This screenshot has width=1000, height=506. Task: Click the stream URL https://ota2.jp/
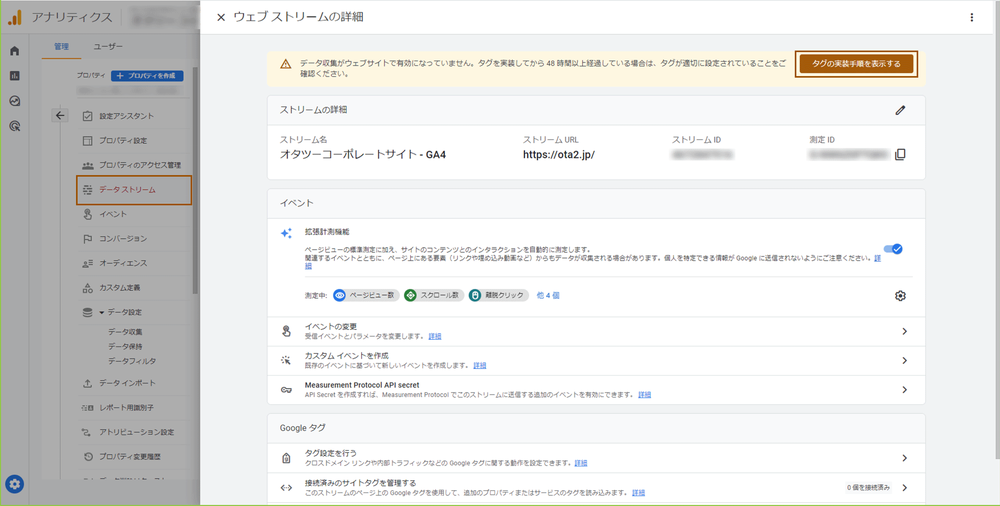(x=559, y=154)
